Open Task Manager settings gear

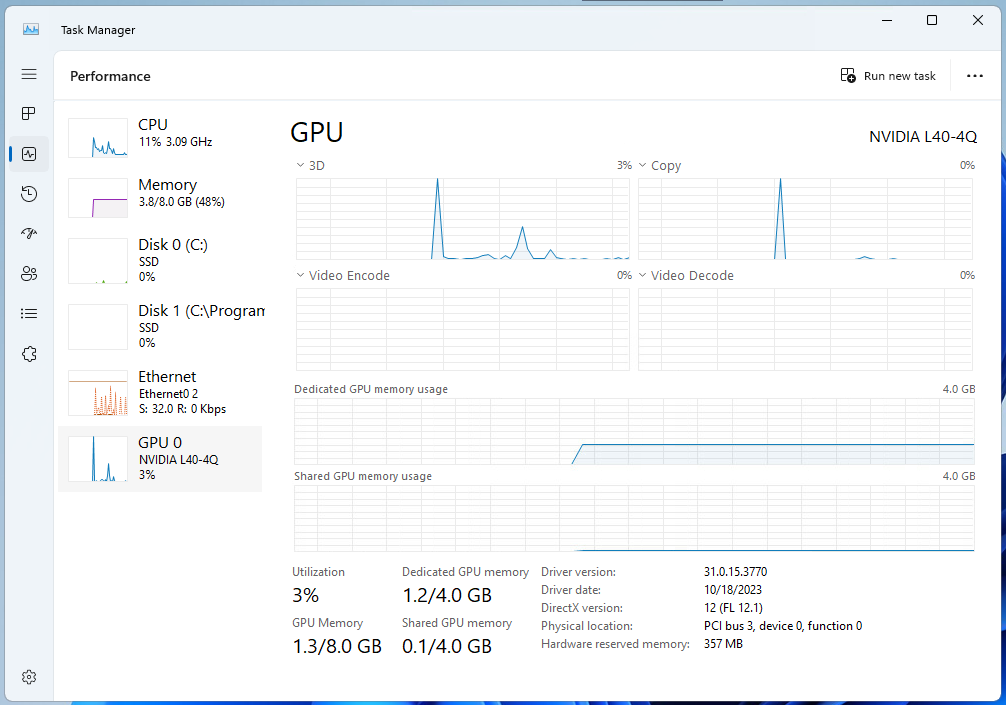pyautogui.click(x=29, y=677)
